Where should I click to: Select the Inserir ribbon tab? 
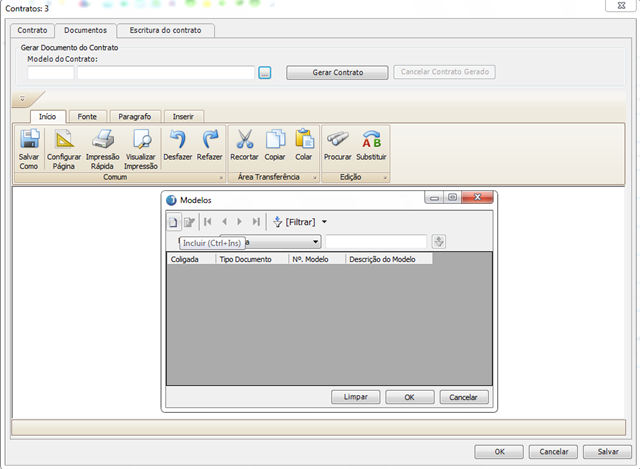(x=183, y=116)
